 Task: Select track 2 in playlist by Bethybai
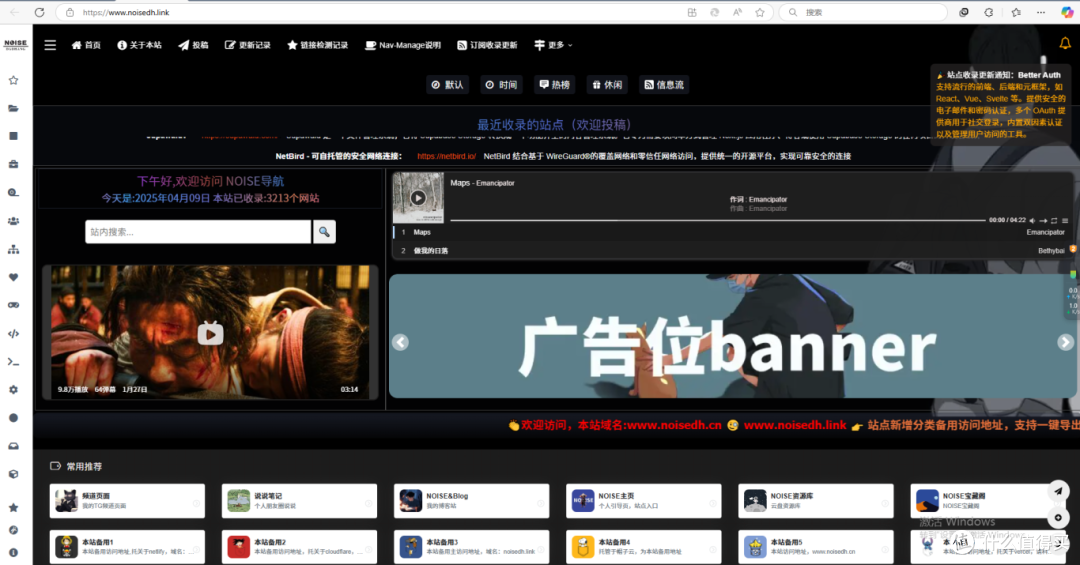733,251
